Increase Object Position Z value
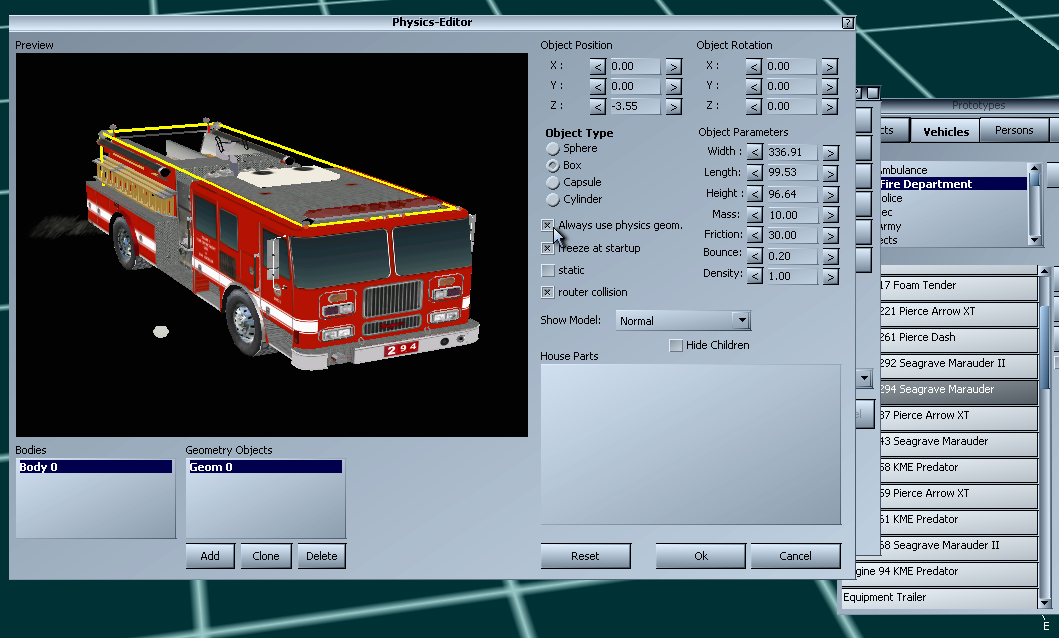The height and width of the screenshot is (638, 1059). click(x=673, y=107)
